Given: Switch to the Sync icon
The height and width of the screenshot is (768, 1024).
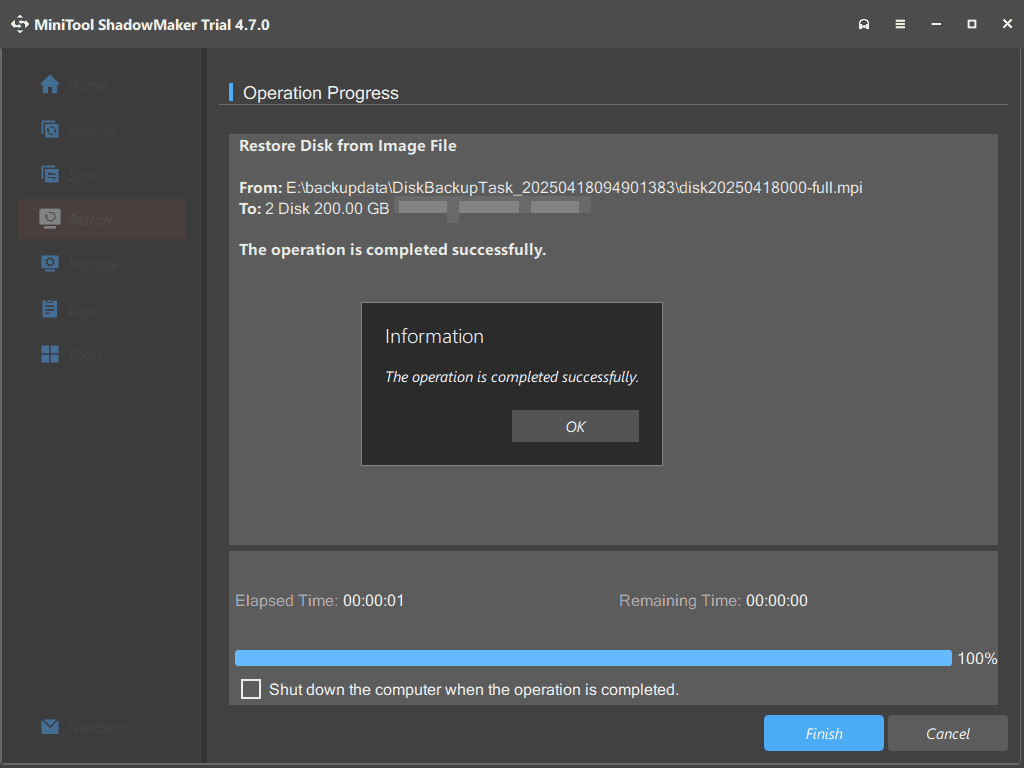Looking at the screenshot, I should tap(49, 175).
